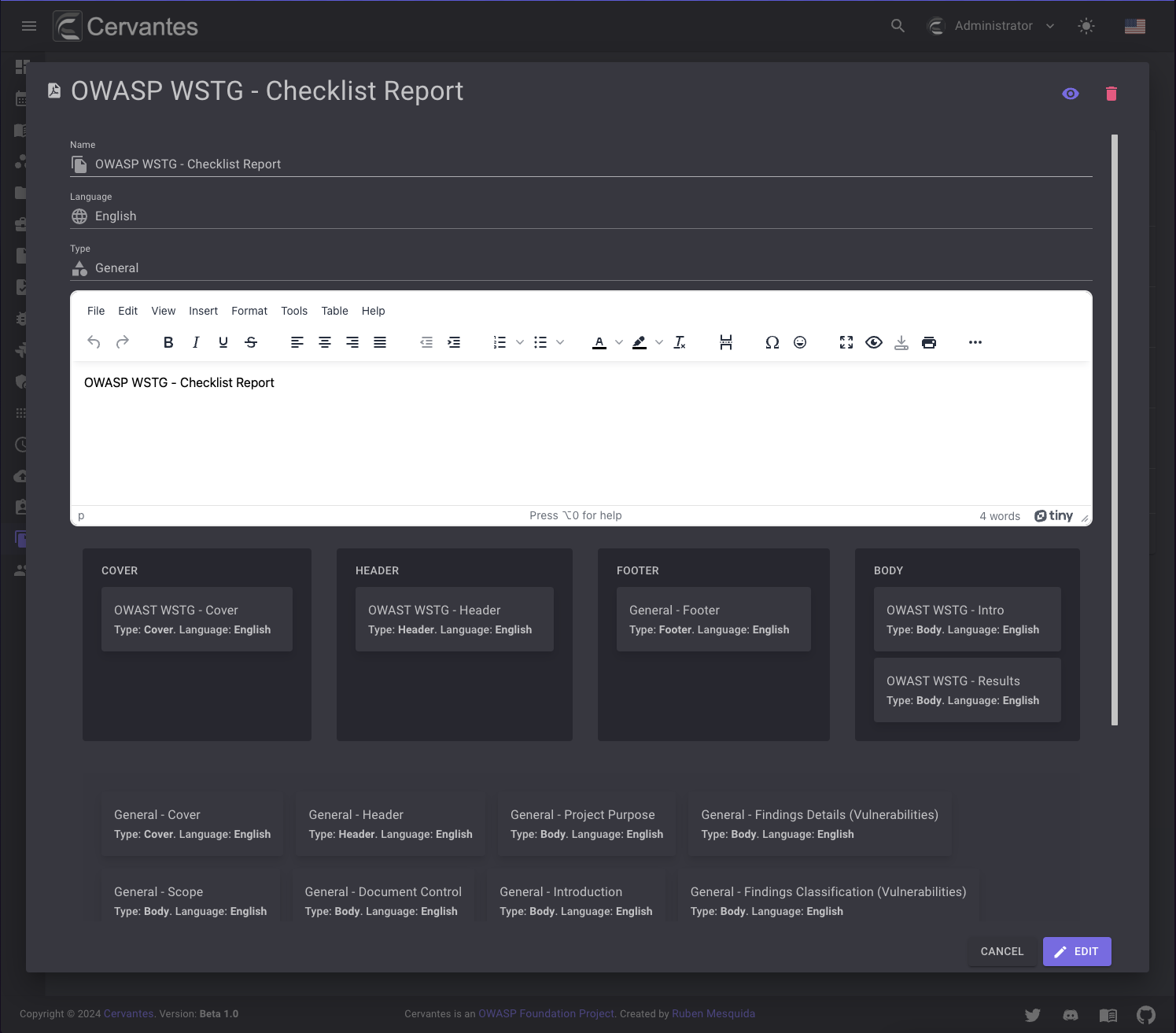Toggle underline formatting
This screenshot has width=1176, height=1033.
pos(223,342)
